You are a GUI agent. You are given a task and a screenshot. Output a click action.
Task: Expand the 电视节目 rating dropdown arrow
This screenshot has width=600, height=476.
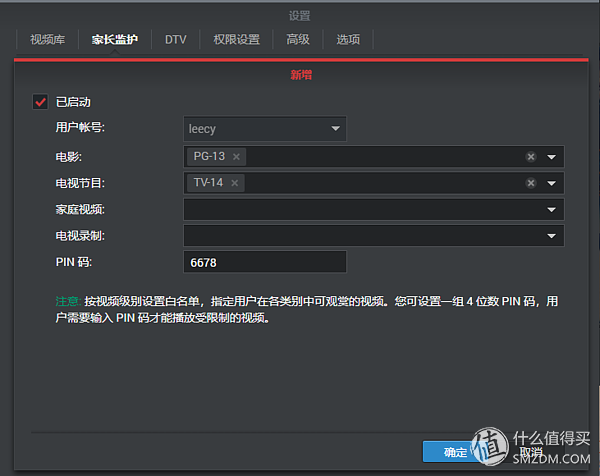[551, 183]
